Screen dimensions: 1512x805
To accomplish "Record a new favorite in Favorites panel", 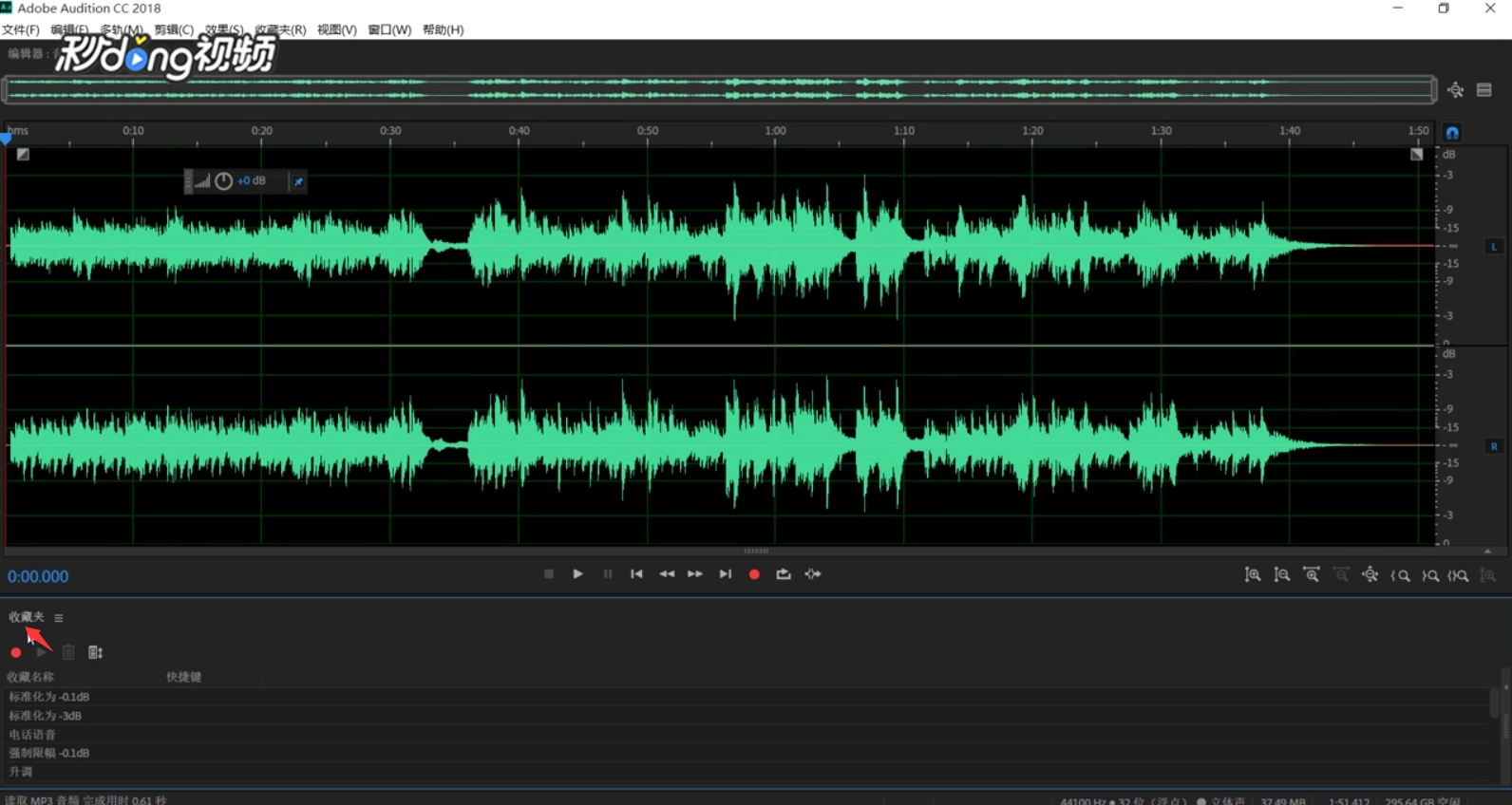I will coord(16,653).
